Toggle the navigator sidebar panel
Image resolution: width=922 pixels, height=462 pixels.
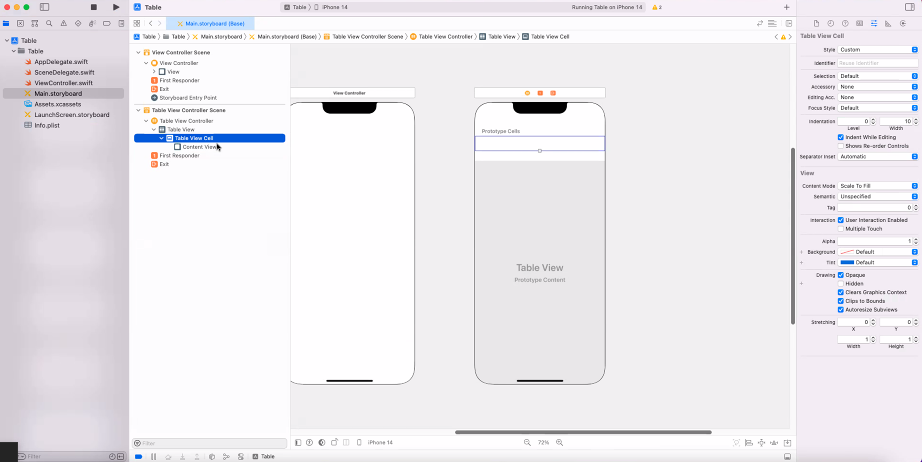click(x=44, y=7)
